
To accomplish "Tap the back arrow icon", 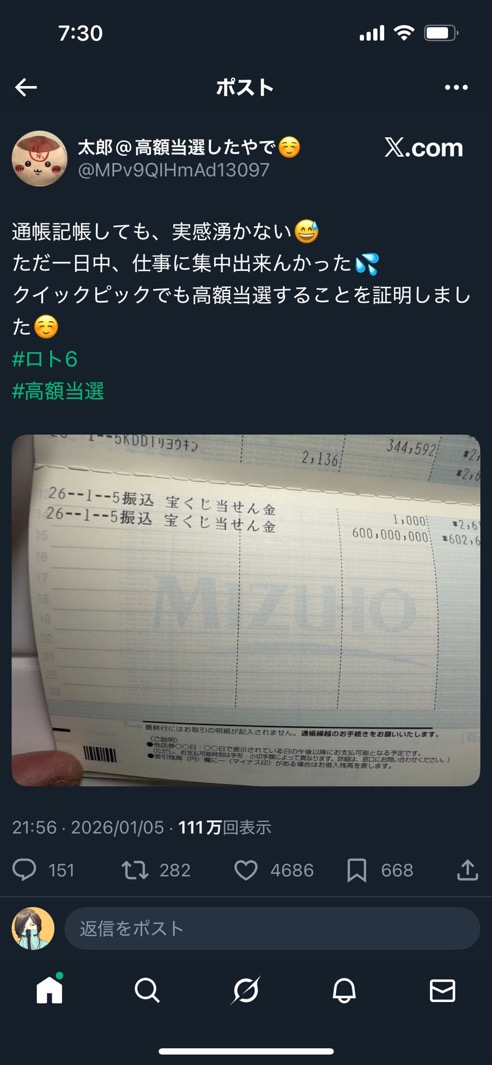I will click(26, 87).
